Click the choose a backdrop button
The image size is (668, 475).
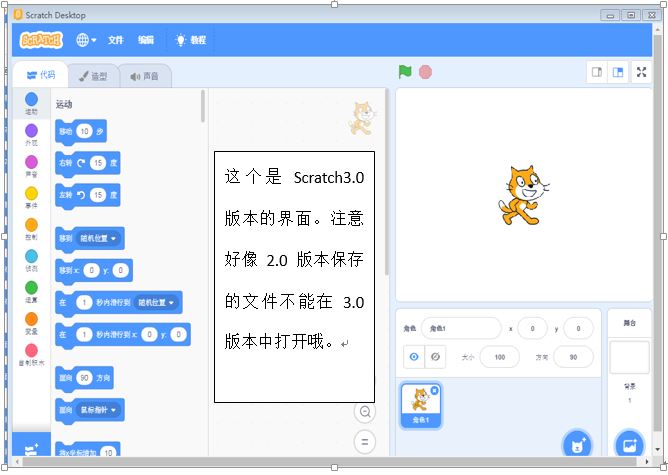click(x=630, y=445)
